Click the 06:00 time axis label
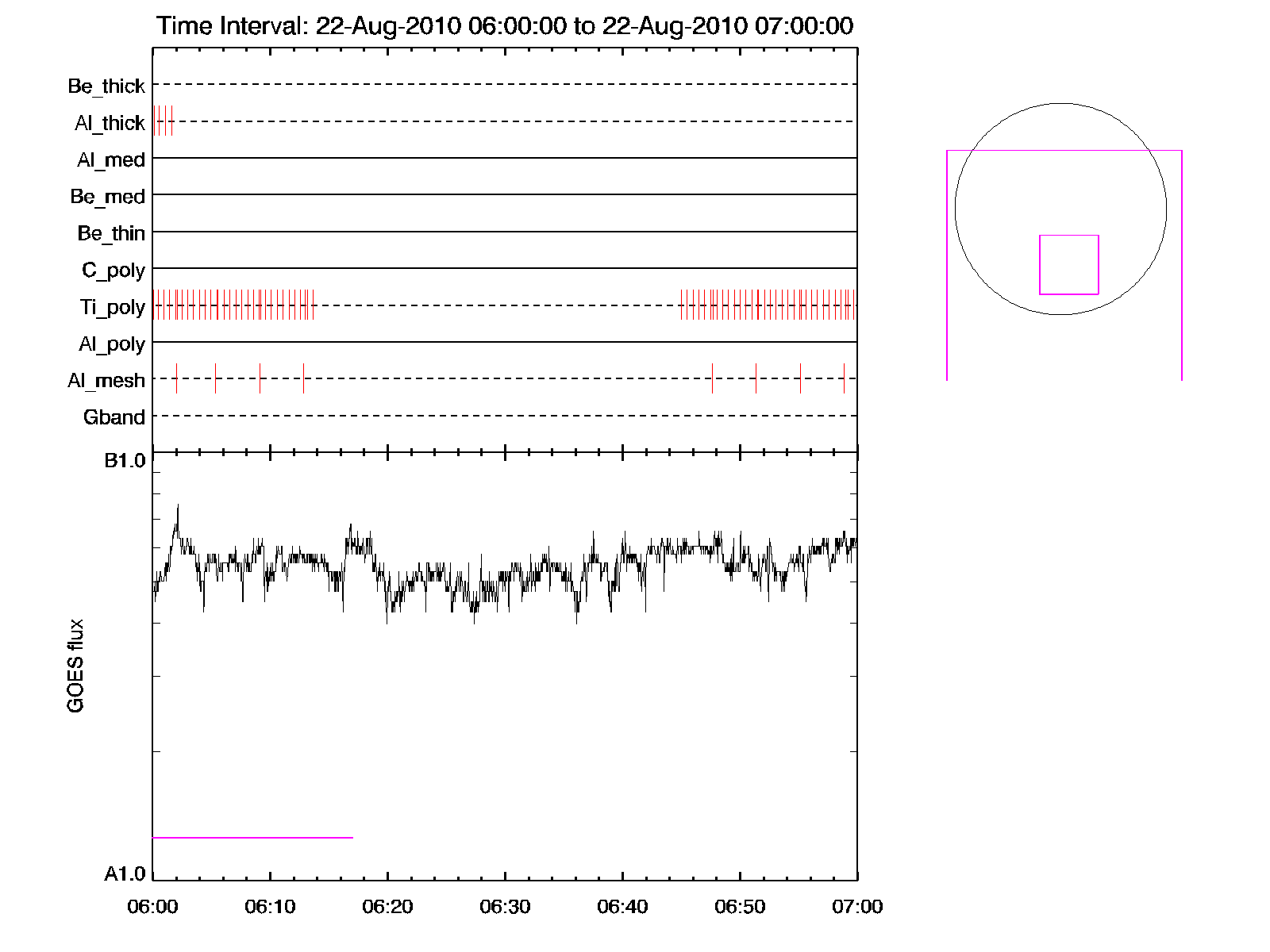The width and height of the screenshot is (1270, 952). click(152, 907)
